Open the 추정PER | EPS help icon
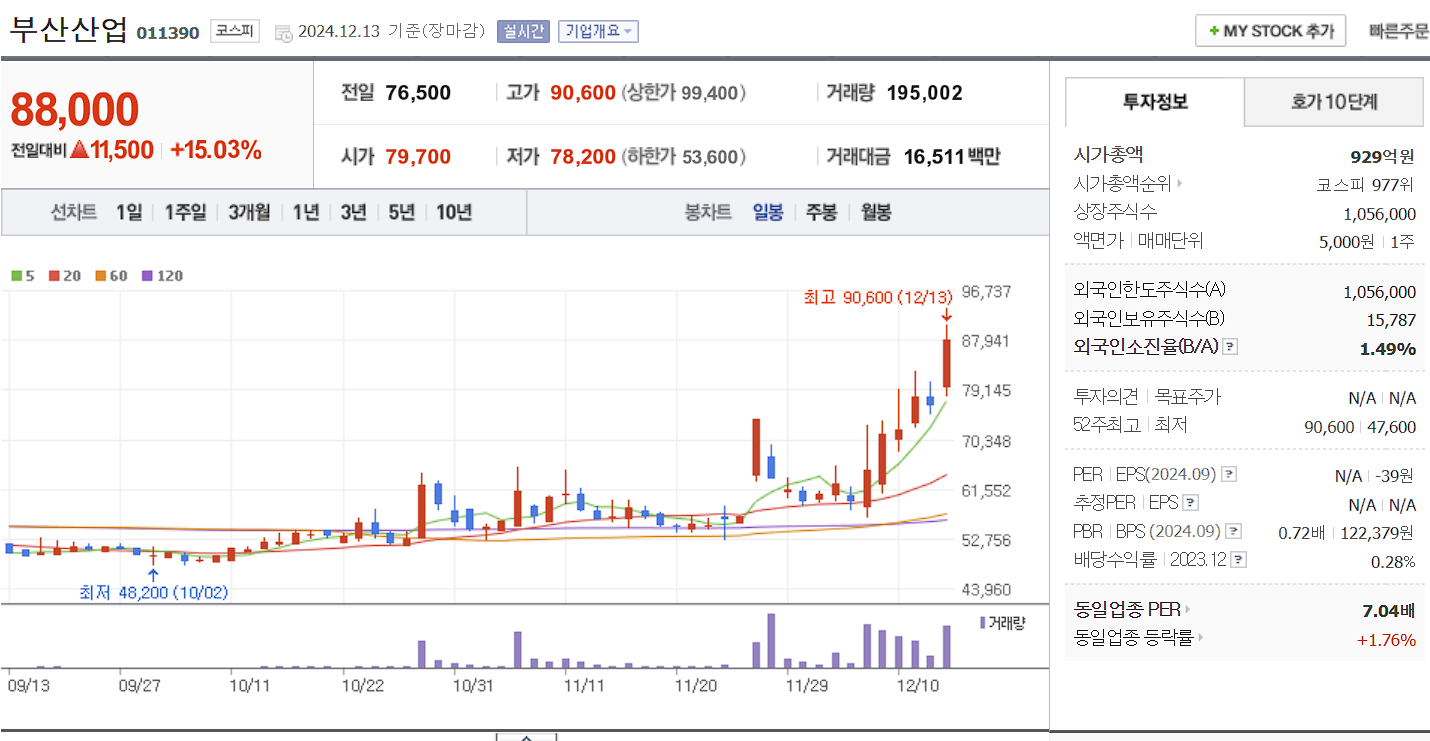The width and height of the screenshot is (1430, 741). [x=1190, y=503]
